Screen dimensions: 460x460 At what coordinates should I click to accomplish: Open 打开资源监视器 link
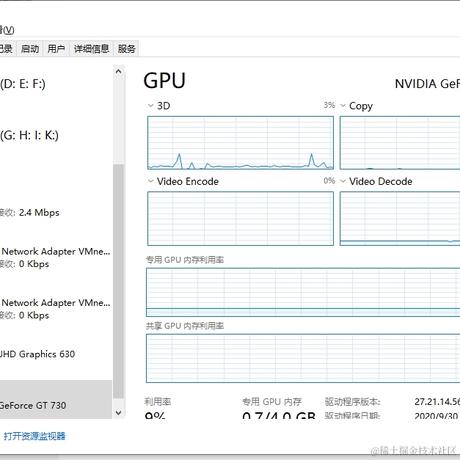click(34, 436)
